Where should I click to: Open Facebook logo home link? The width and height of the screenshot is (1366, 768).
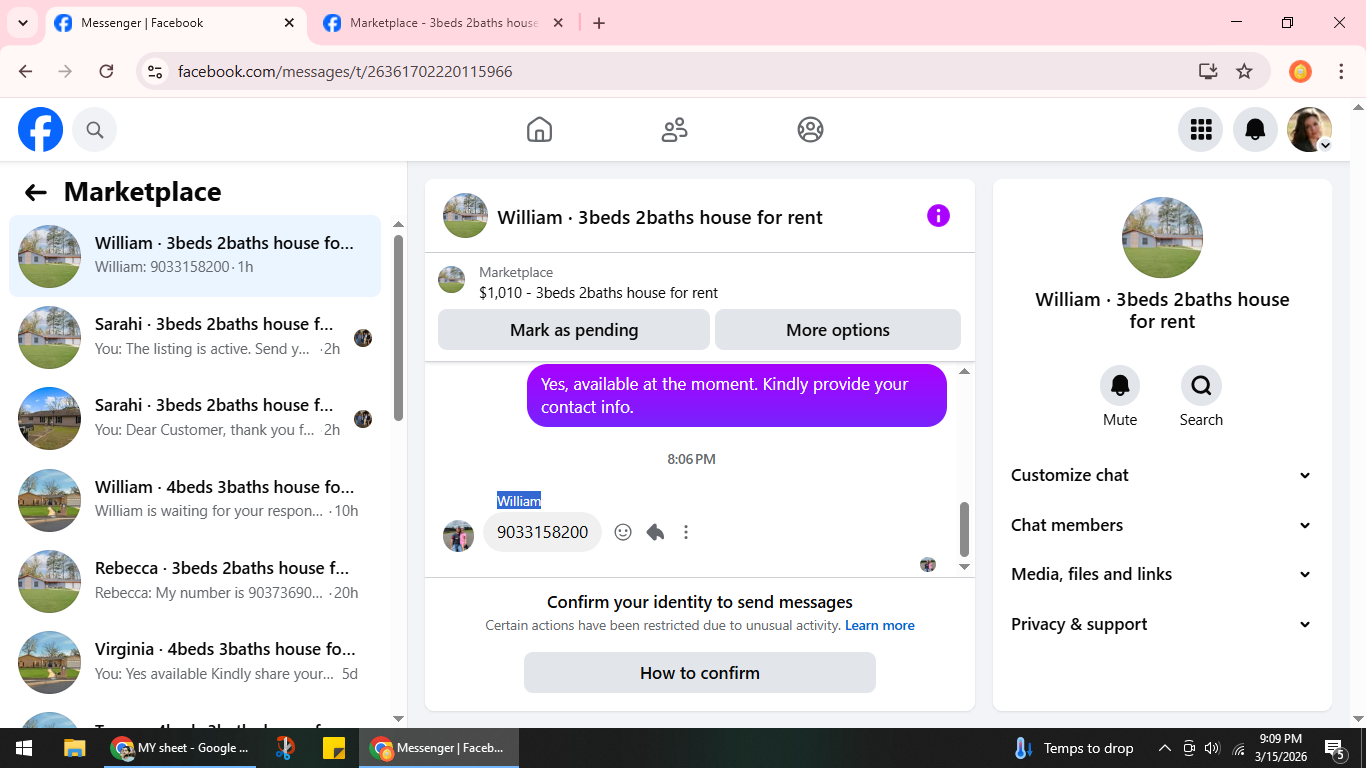[41, 130]
